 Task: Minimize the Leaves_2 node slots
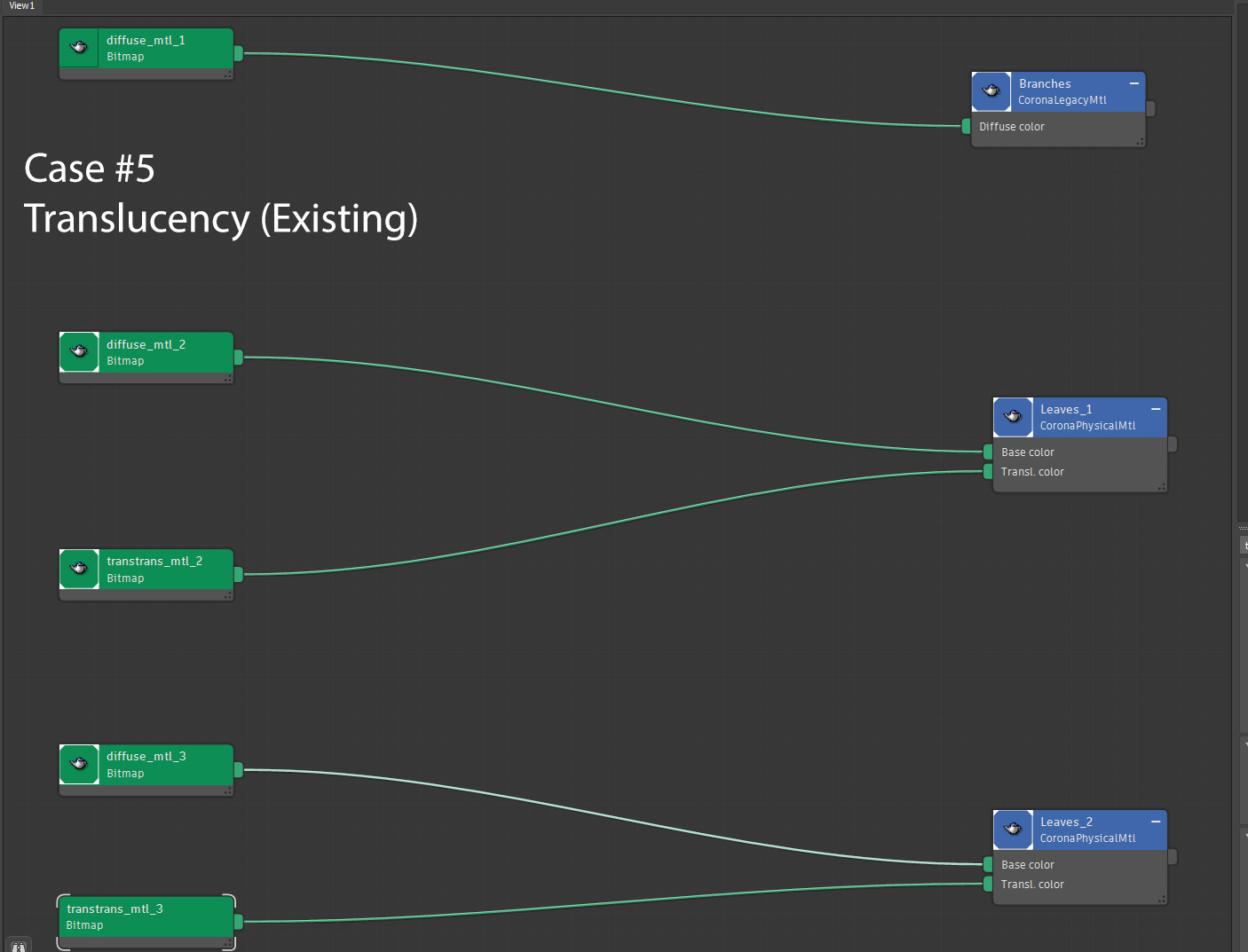pos(1156,822)
